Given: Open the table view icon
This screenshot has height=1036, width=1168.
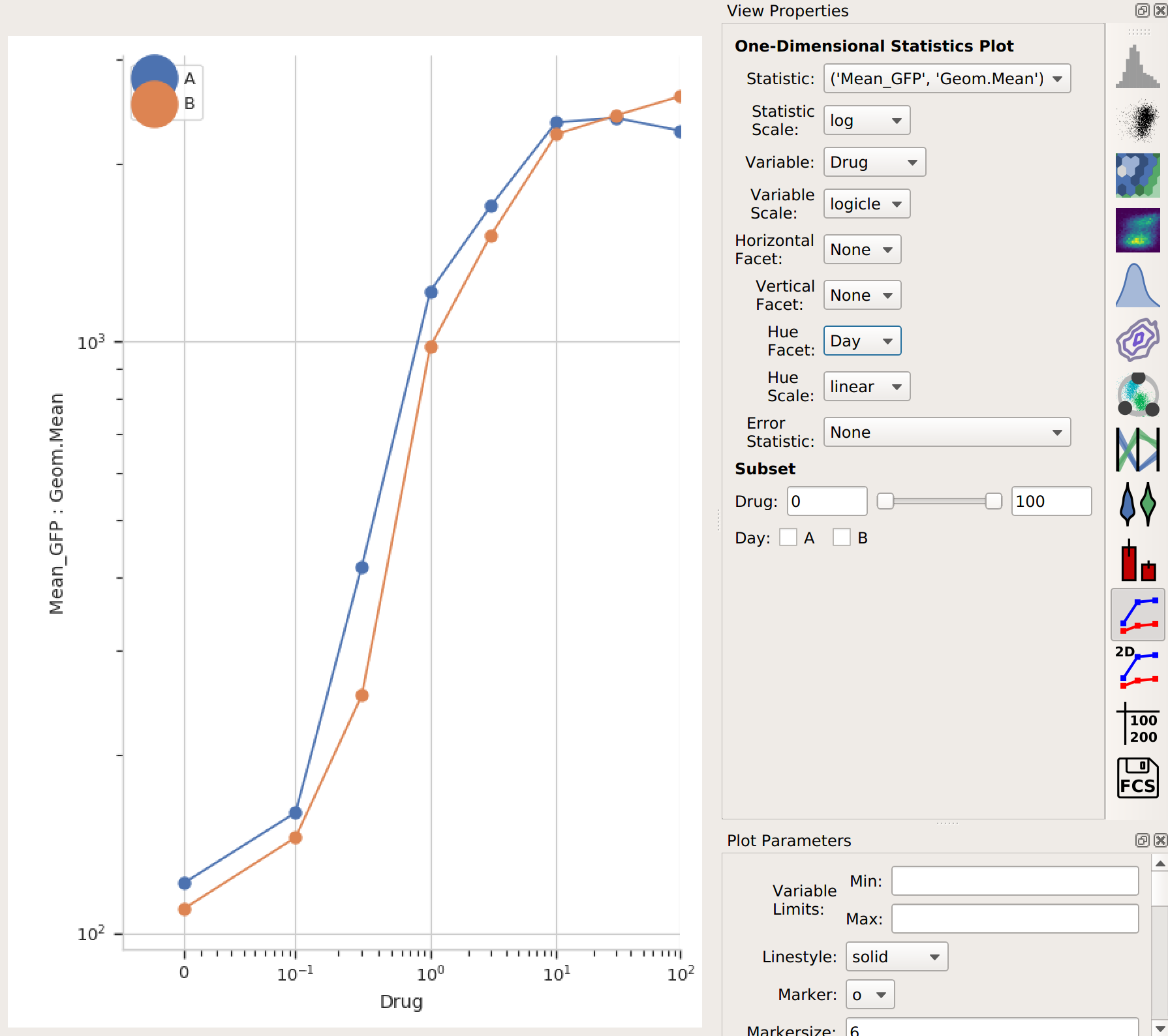Looking at the screenshot, I should 1137,724.
